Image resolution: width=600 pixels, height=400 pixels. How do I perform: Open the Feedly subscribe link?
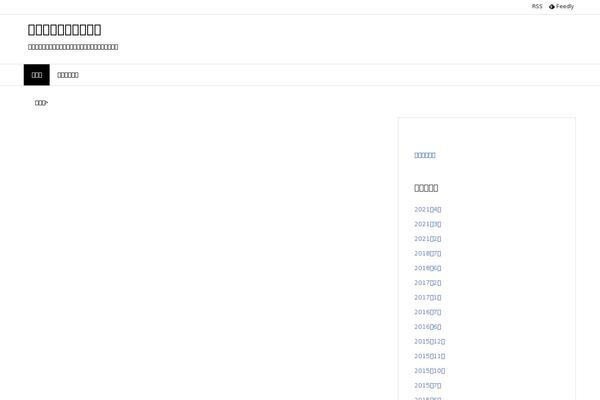561,7
